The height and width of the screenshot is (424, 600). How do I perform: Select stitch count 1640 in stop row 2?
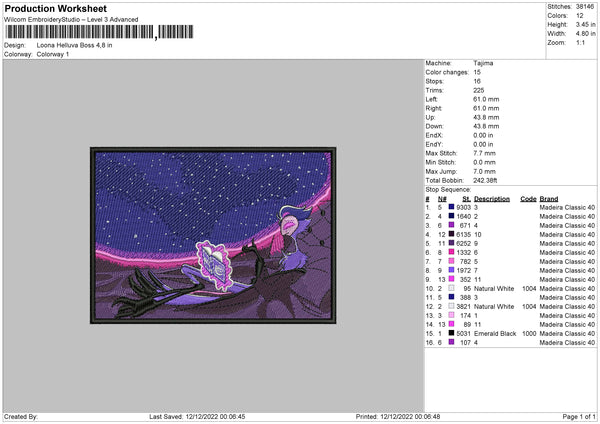coord(463,217)
